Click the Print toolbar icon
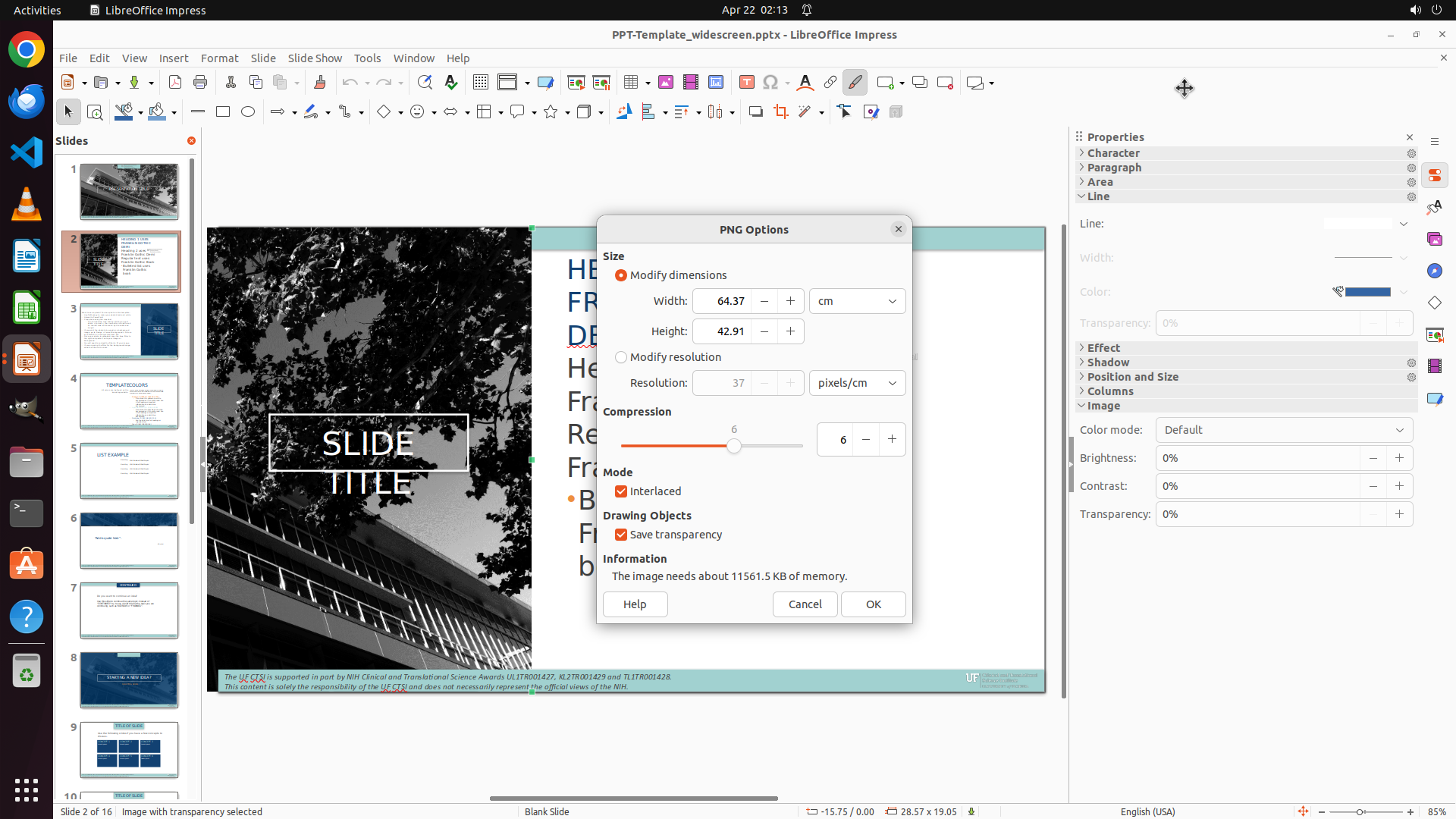 point(200,83)
